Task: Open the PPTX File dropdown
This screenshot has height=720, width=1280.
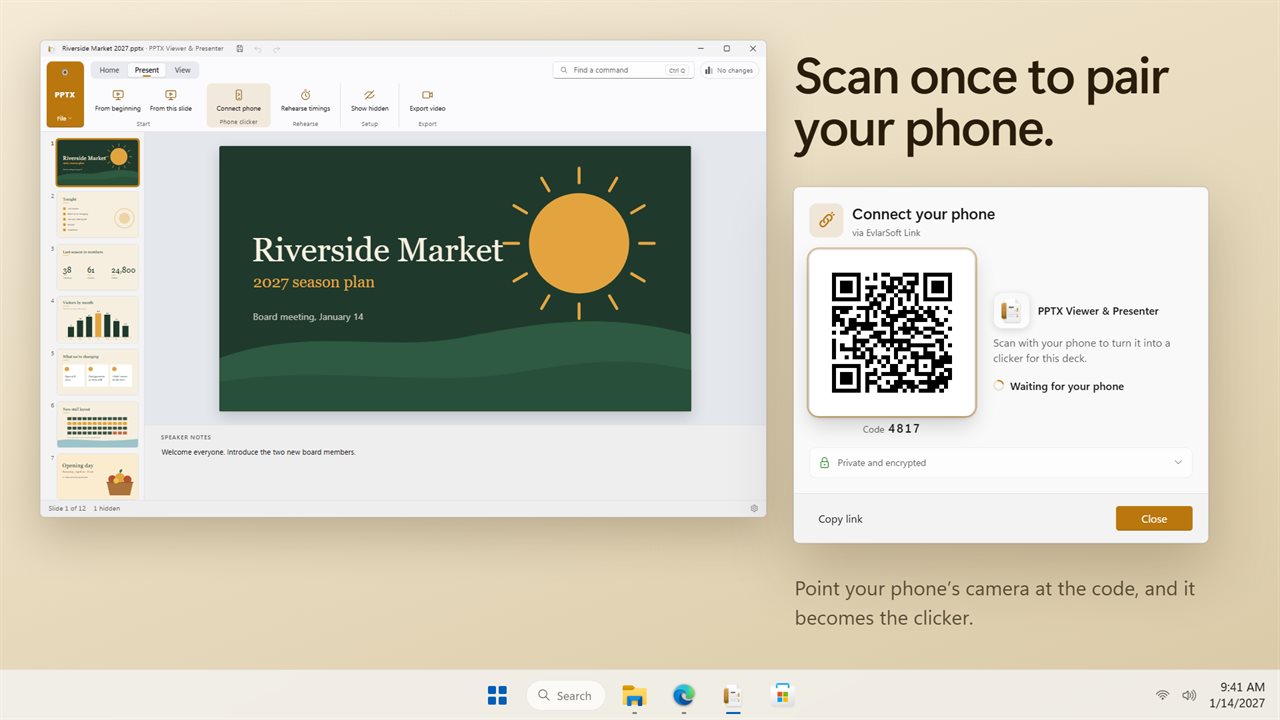Action: (65, 118)
